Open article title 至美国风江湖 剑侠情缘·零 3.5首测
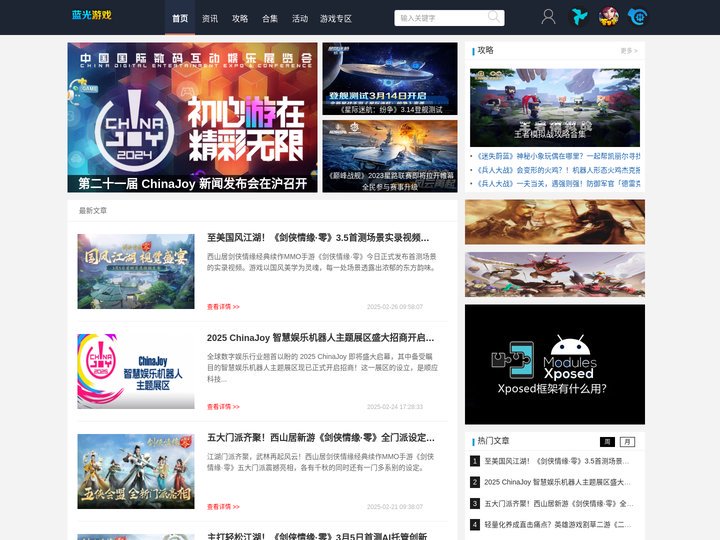720x540 pixels. pos(318,237)
